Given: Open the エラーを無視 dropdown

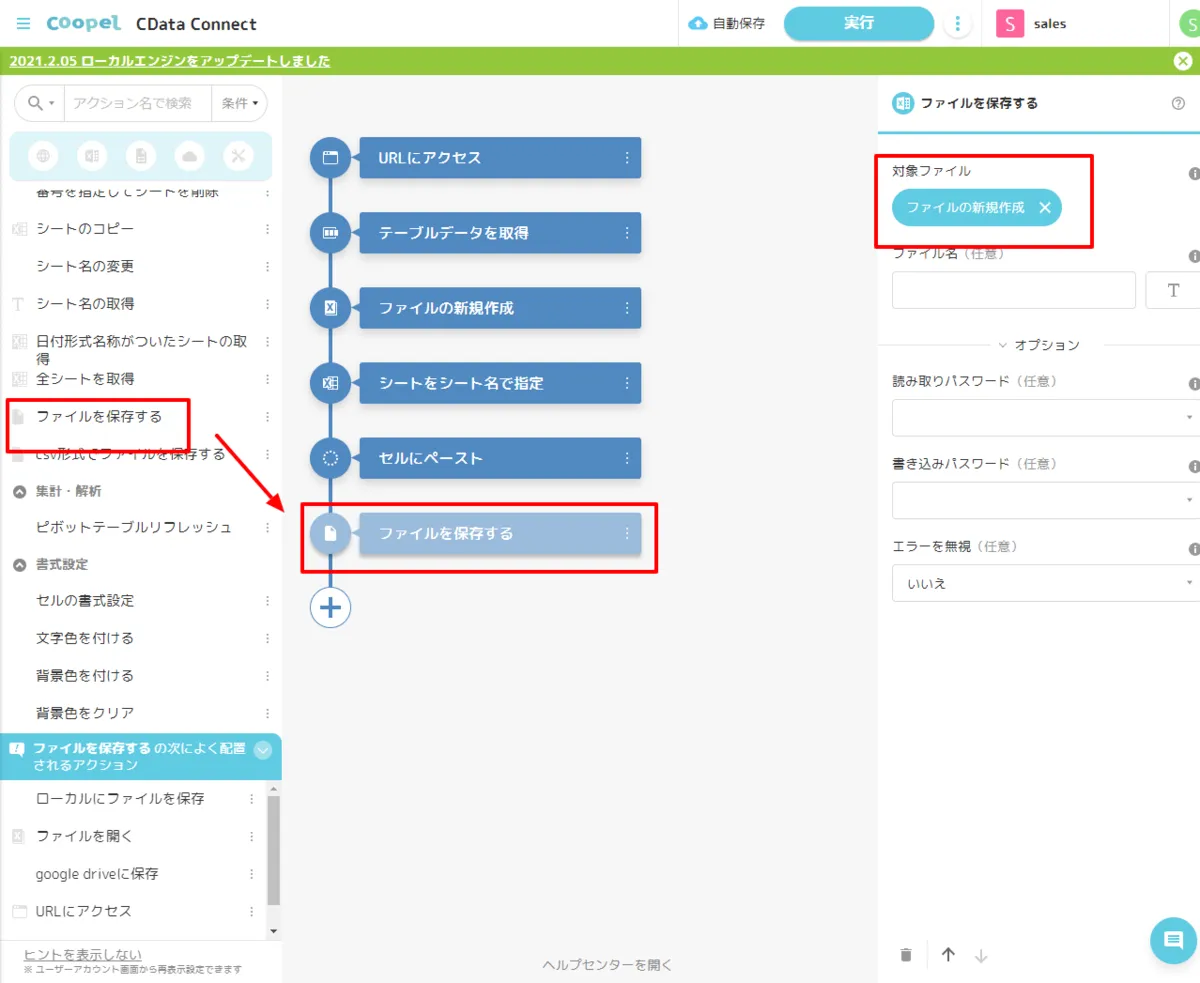Looking at the screenshot, I should tap(1044, 583).
